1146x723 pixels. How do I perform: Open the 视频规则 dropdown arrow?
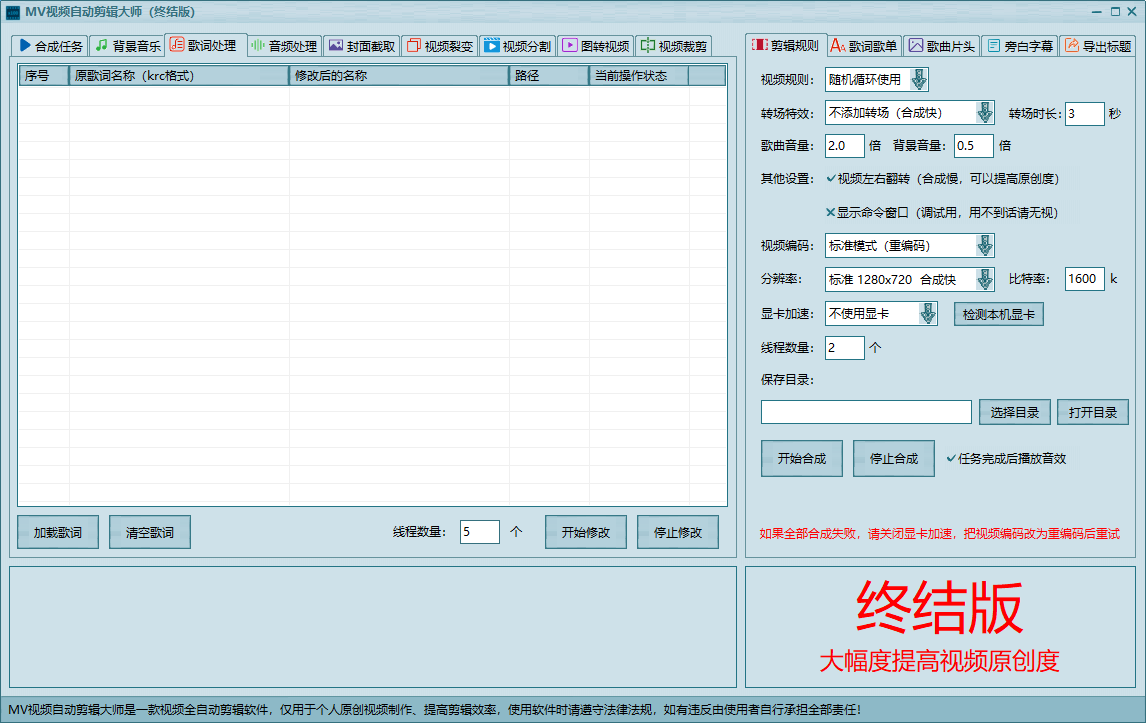(919, 80)
